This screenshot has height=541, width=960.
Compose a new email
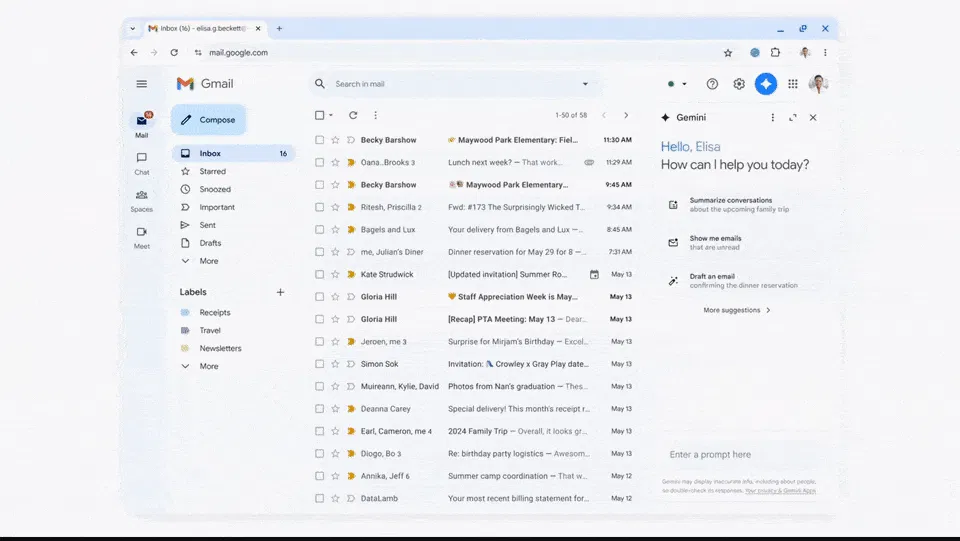coord(209,120)
